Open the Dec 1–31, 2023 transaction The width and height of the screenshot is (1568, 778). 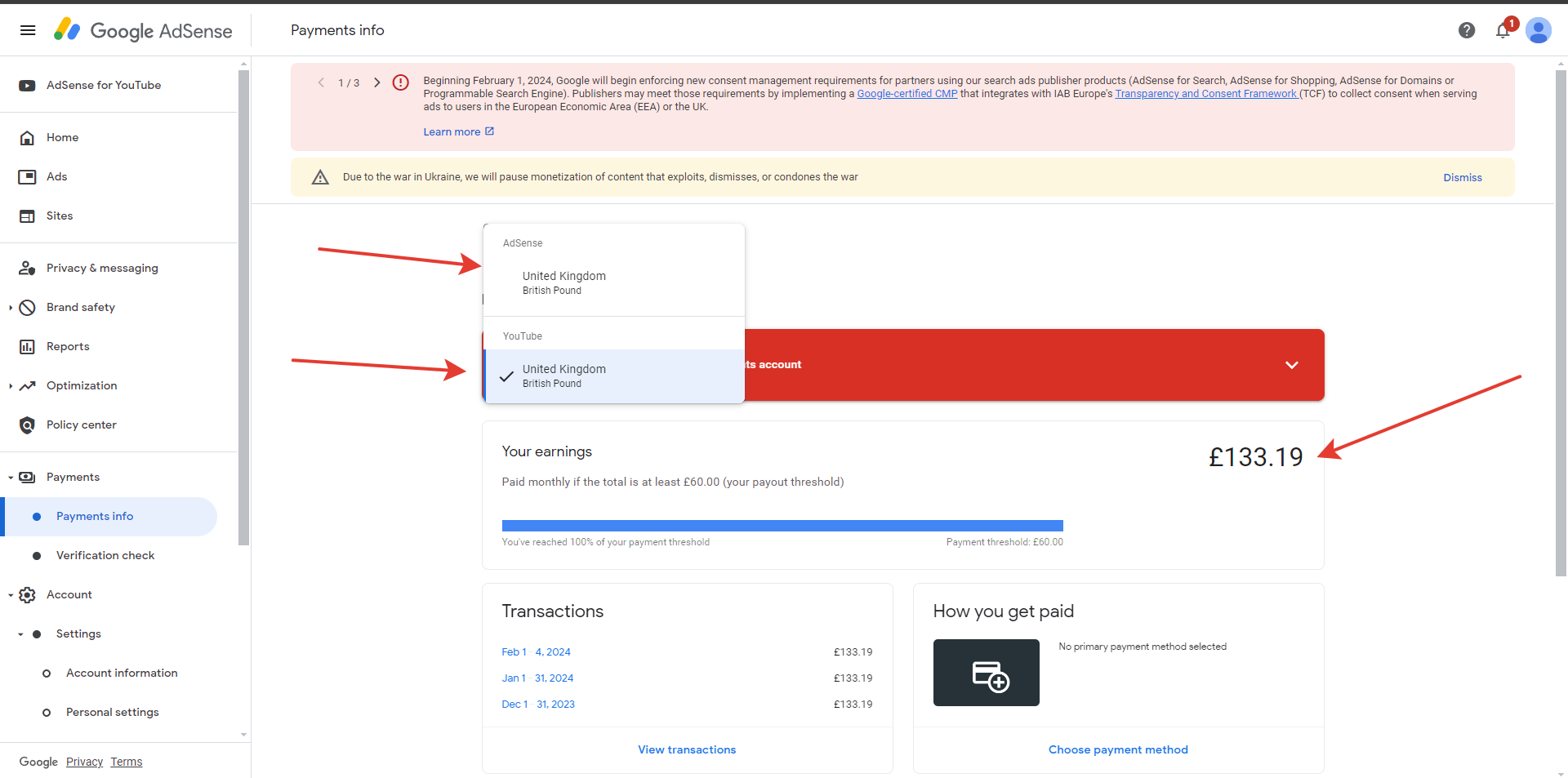pyautogui.click(x=538, y=705)
